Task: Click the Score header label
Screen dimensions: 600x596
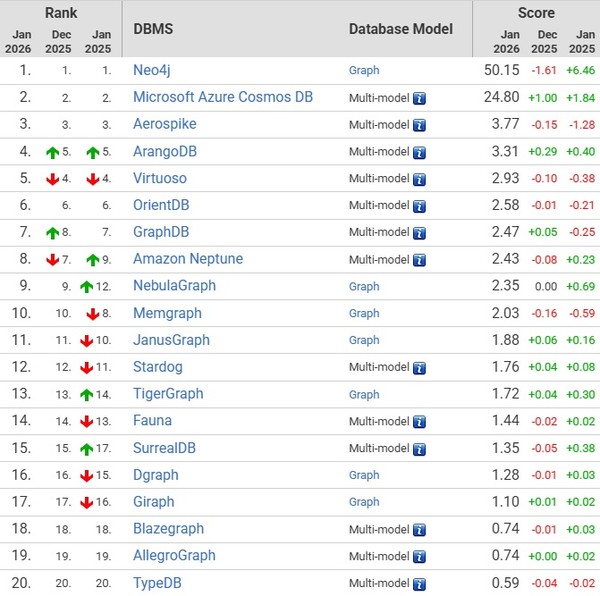Action: click(536, 13)
